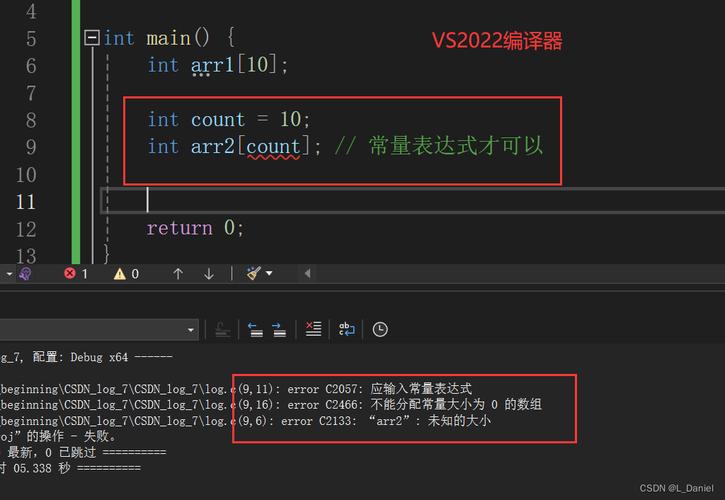The height and width of the screenshot is (500, 725).
Task: Go to previous issue with up arrow
Action: pyautogui.click(x=178, y=274)
